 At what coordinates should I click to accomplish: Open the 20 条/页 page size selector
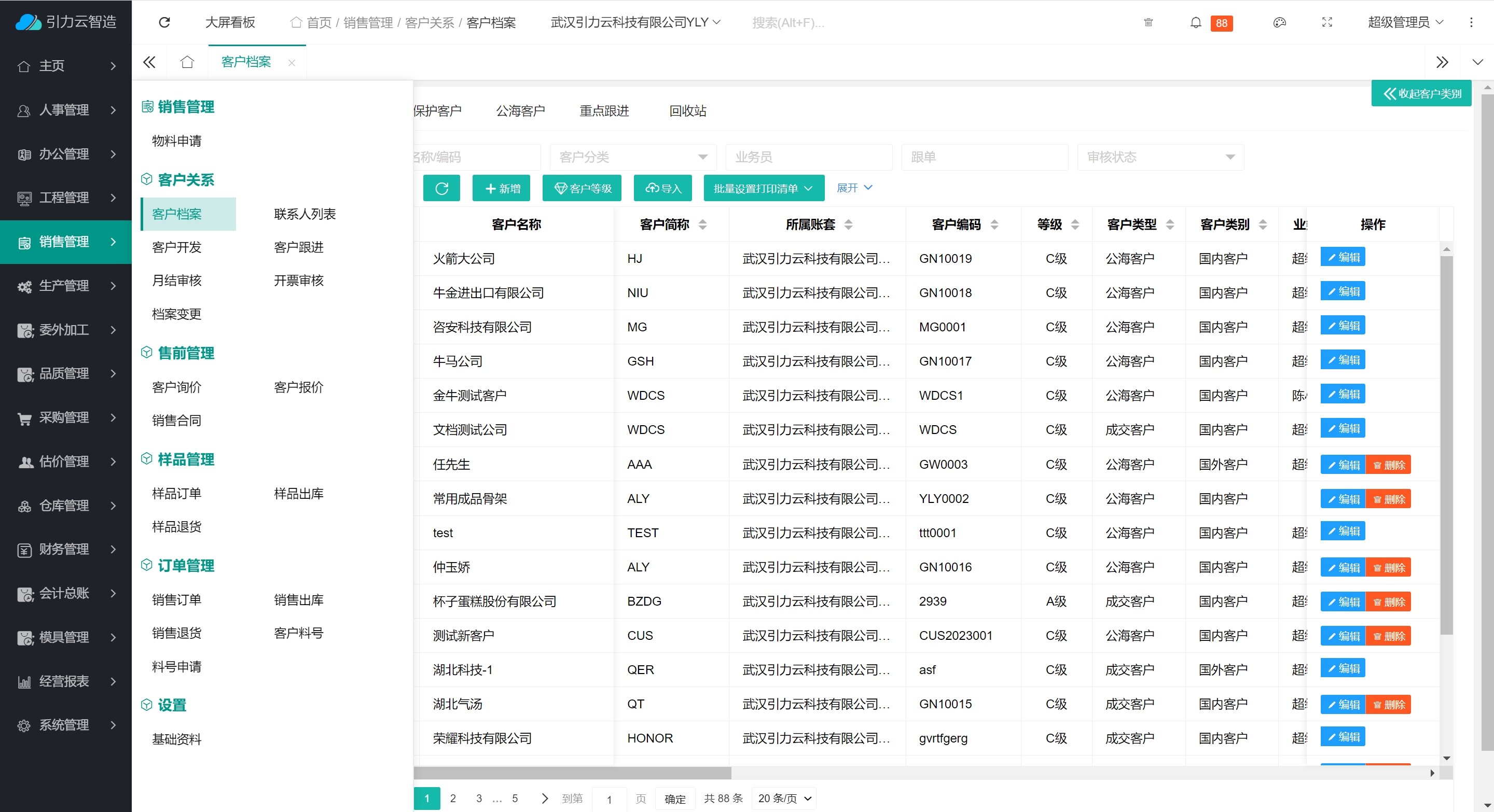pos(783,798)
